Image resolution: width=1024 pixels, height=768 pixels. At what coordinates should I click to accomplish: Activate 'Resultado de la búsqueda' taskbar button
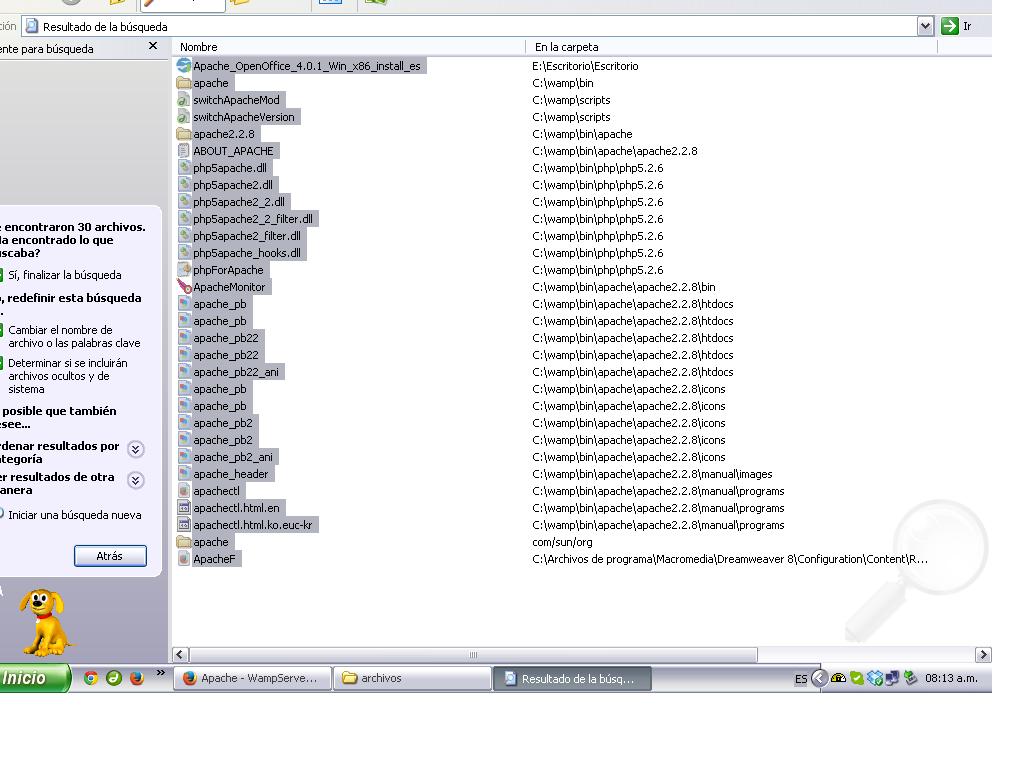pyautogui.click(x=572, y=679)
